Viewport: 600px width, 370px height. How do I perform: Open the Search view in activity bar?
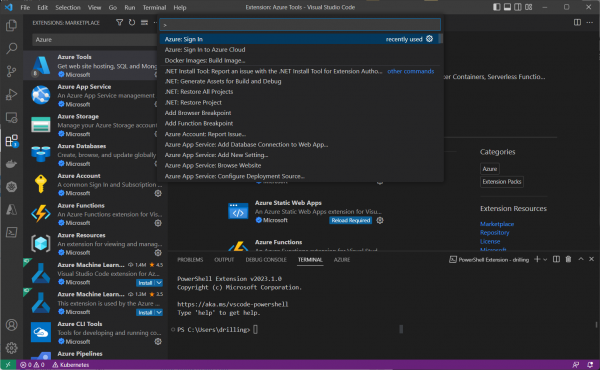click(x=11, y=48)
